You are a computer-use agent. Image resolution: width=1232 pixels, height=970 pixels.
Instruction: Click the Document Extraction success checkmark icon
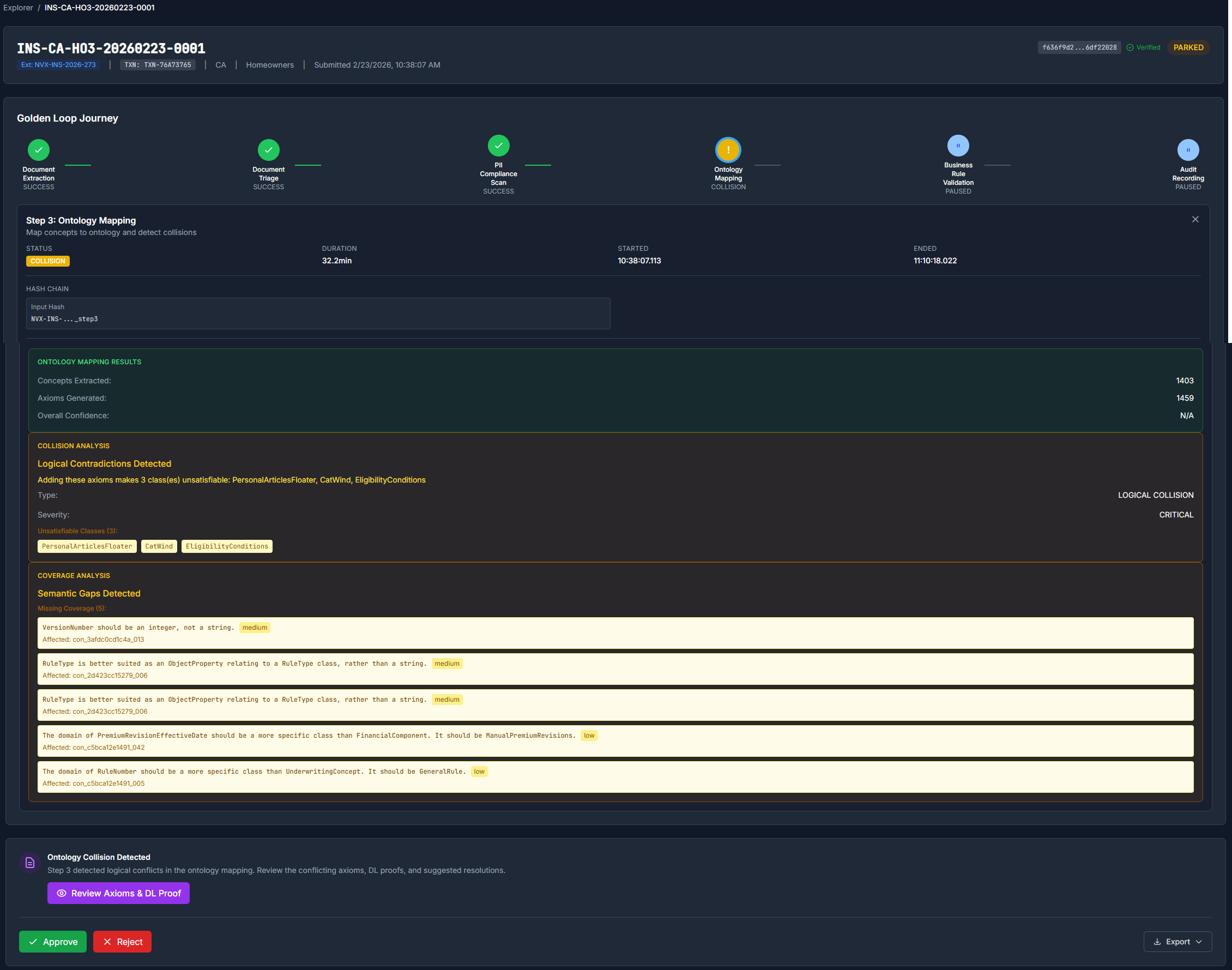coord(38,149)
